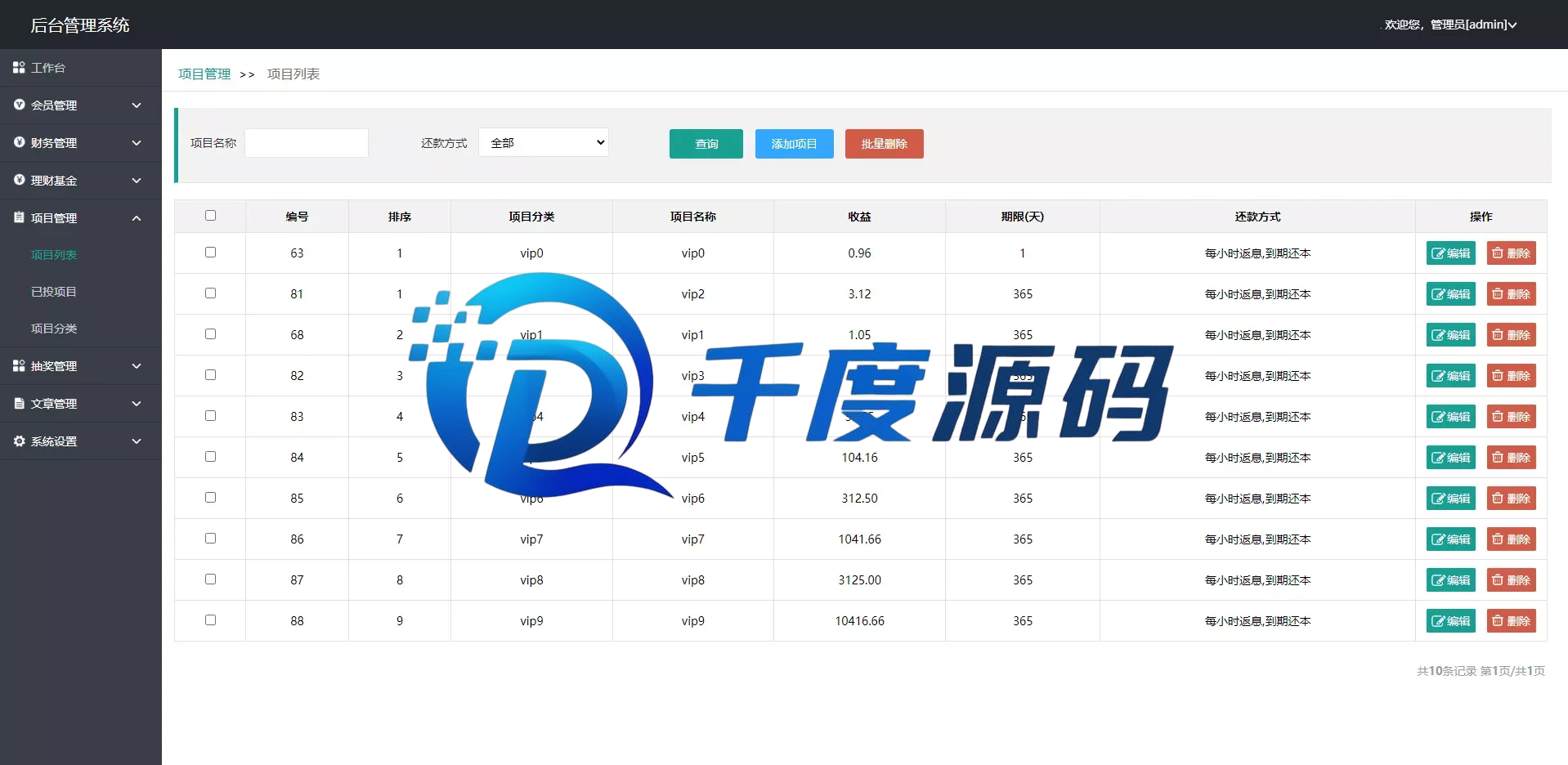1568x765 pixels.
Task: Click the 批量删除 button
Action: [885, 144]
